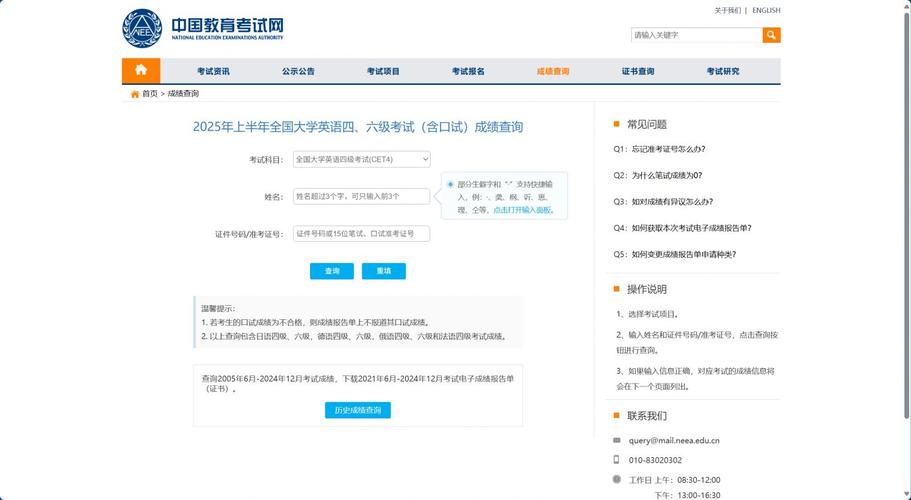The image size is (911, 500).
Task: Open the 点击打开输入面板 link
Action: pyautogui.click(x=522, y=210)
